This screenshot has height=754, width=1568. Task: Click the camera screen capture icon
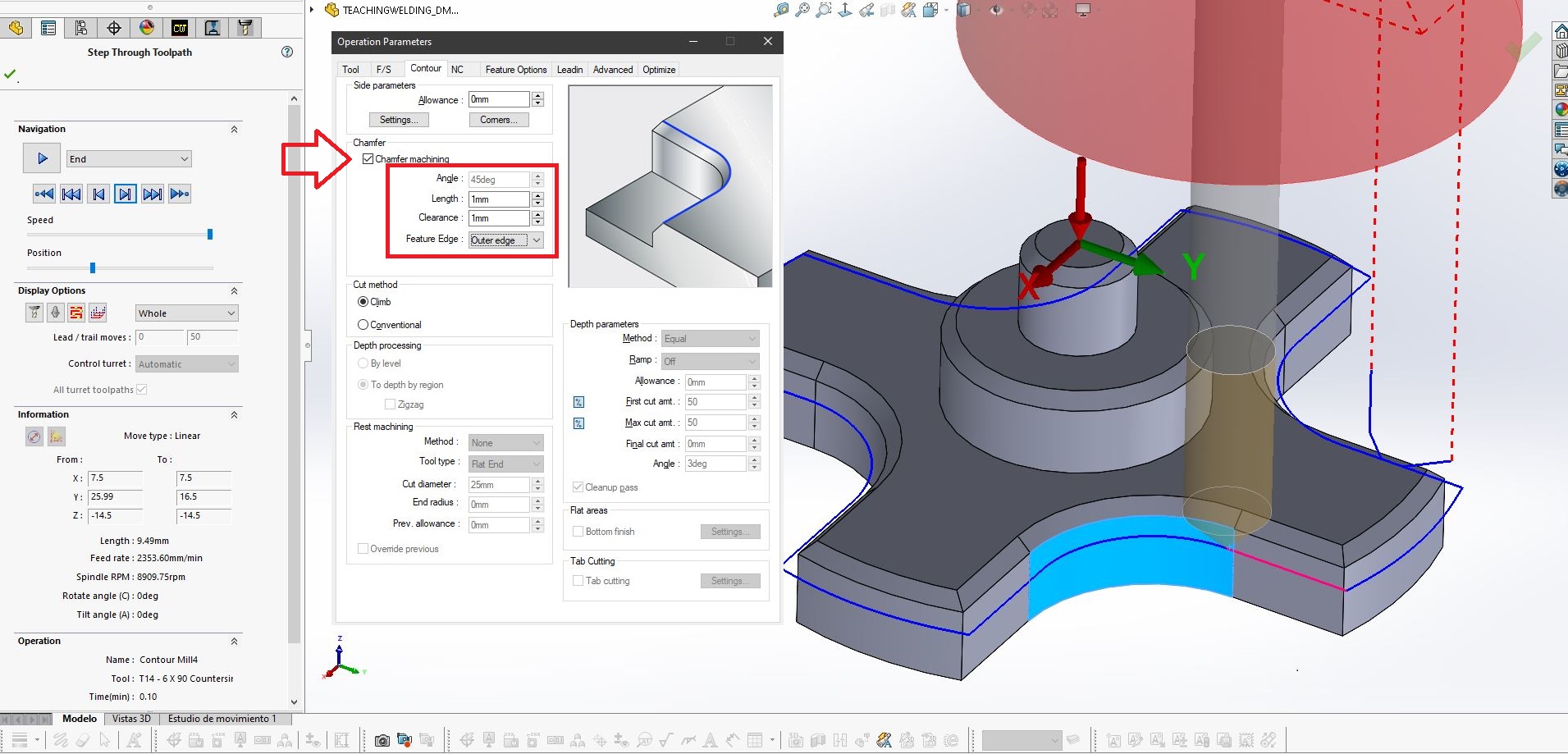point(382,740)
